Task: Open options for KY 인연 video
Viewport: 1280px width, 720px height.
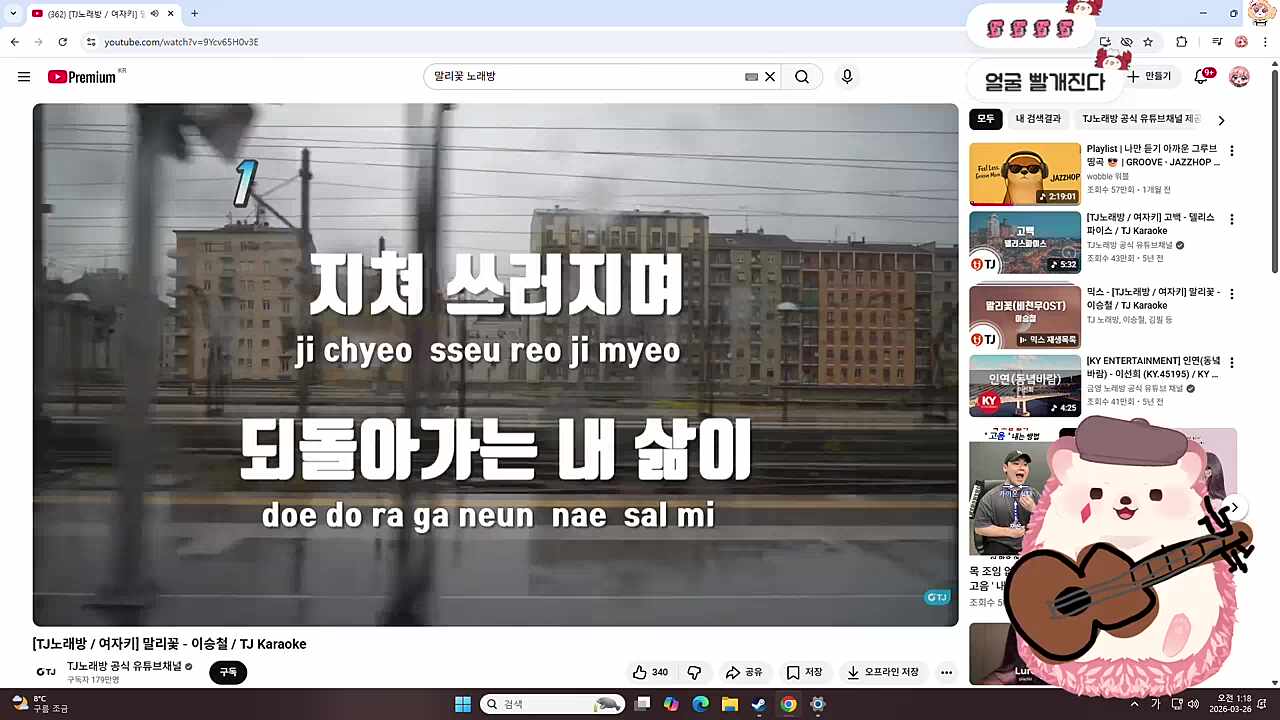Action: 1232,362
